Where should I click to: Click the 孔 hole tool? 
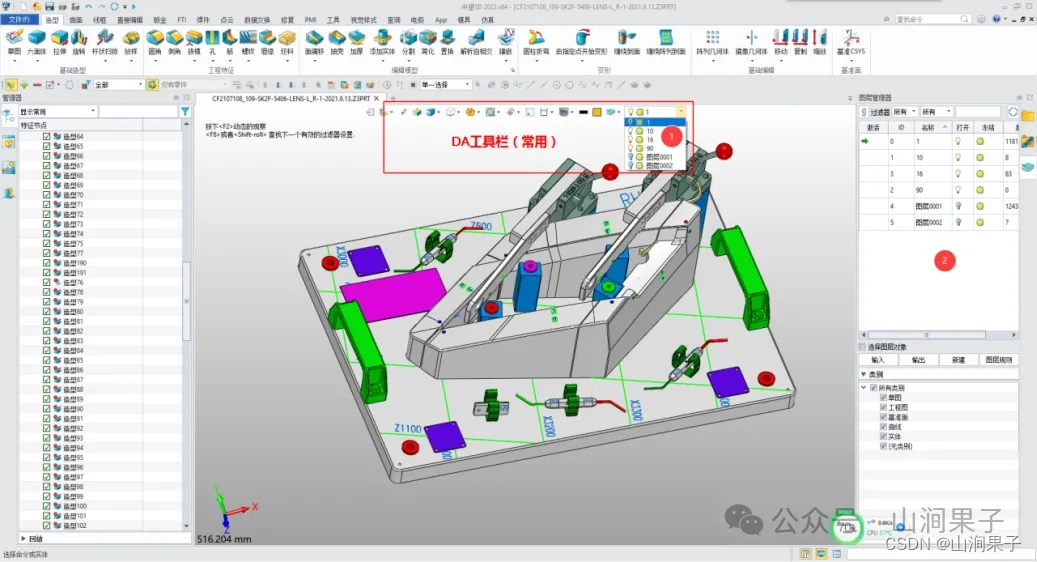[x=212, y=42]
